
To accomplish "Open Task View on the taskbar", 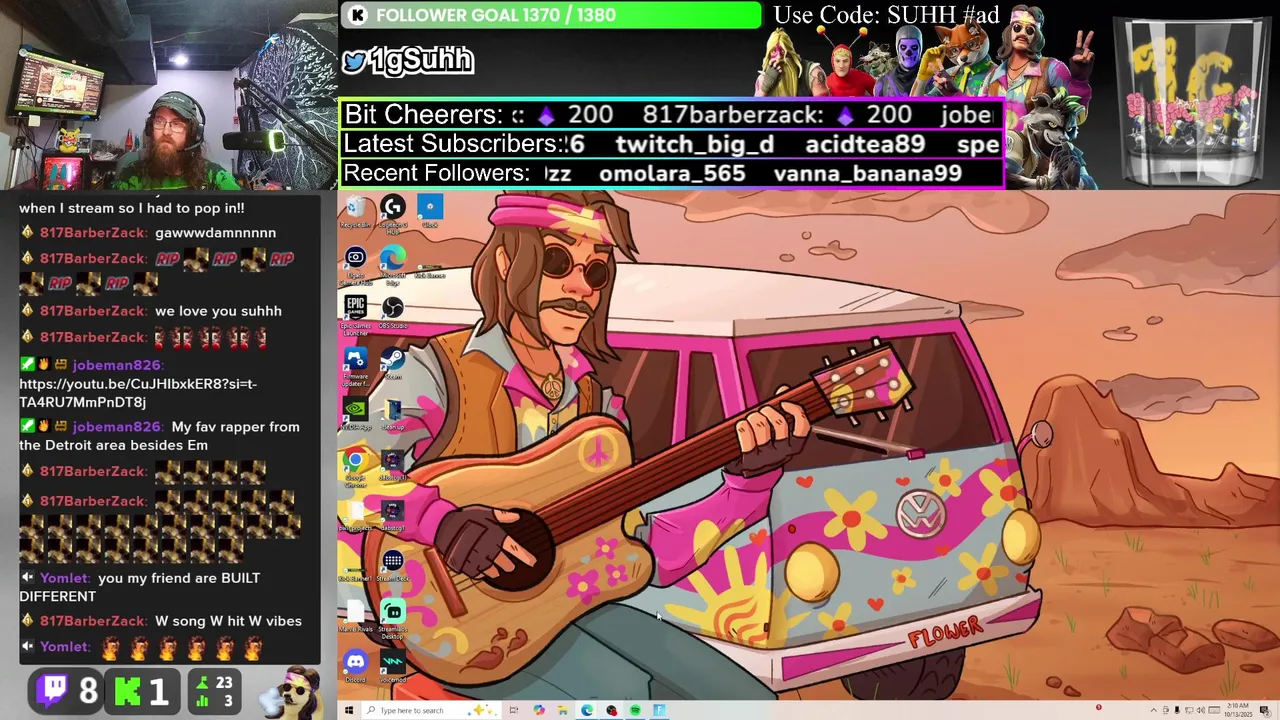I will pyautogui.click(x=513, y=710).
